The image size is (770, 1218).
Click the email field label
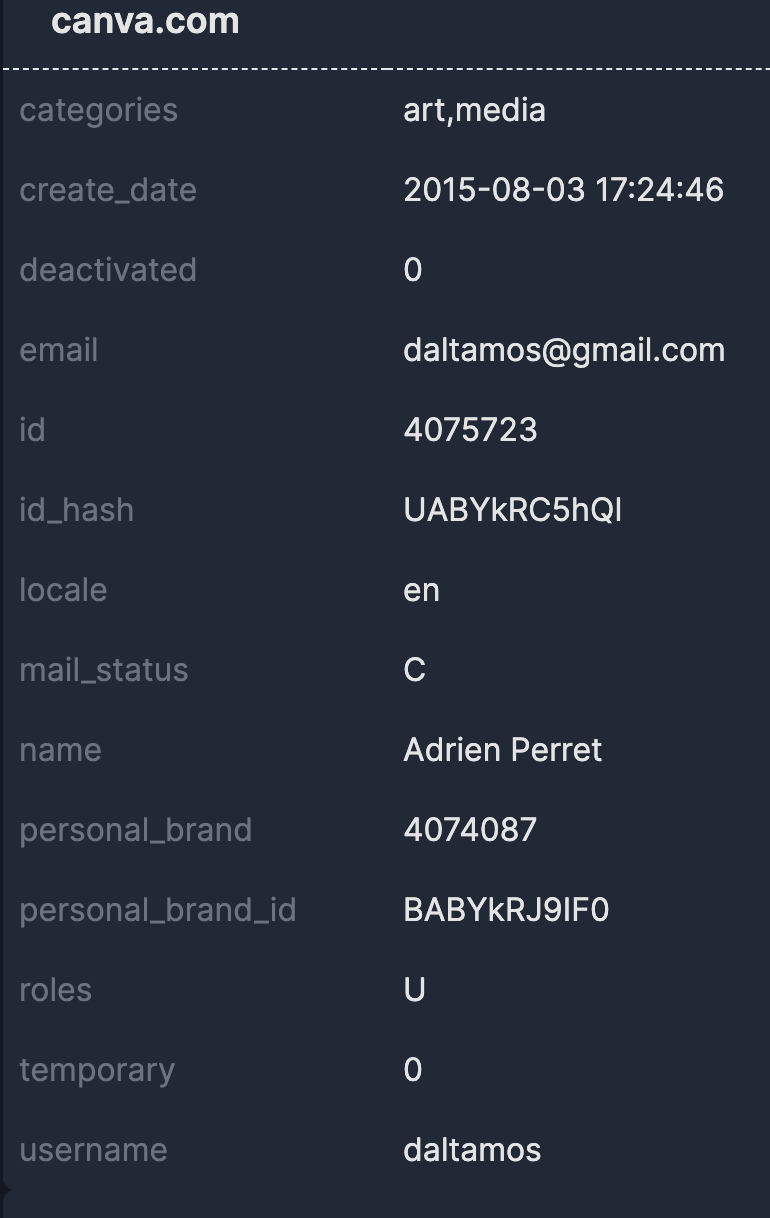pyautogui.click(x=59, y=350)
